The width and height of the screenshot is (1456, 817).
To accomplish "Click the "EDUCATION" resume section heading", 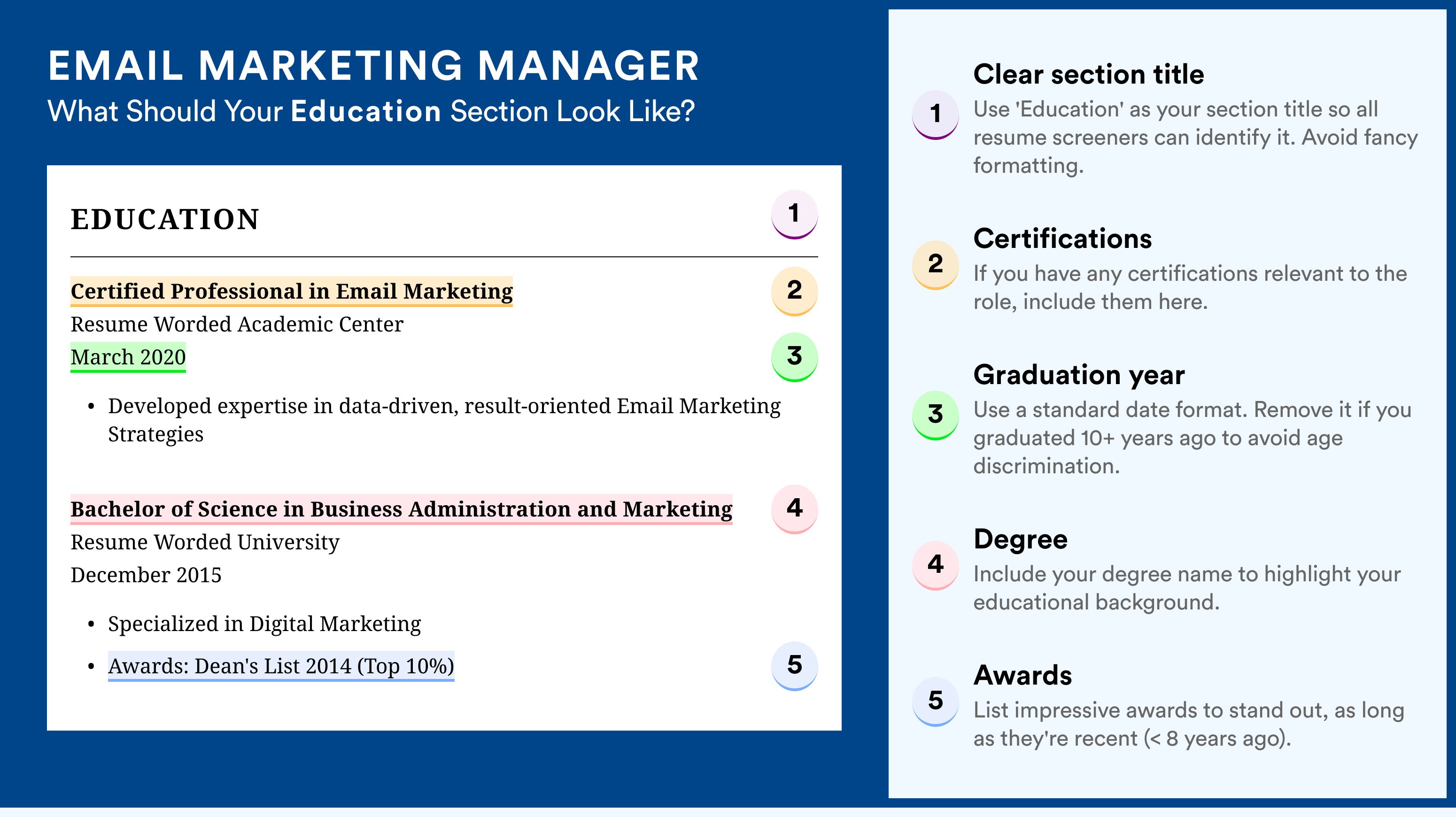I will coord(165,219).
